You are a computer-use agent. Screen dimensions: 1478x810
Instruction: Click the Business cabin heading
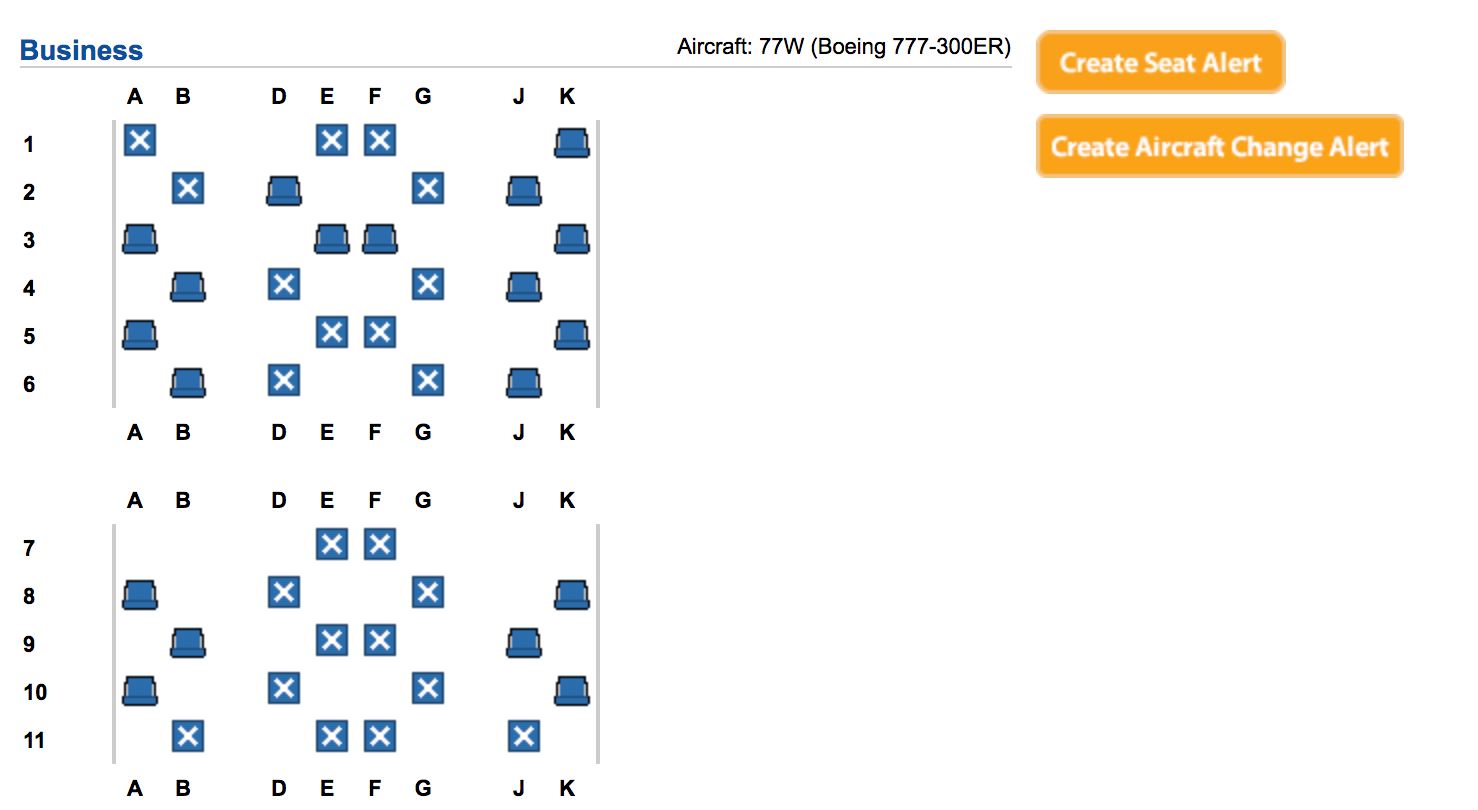pos(81,50)
